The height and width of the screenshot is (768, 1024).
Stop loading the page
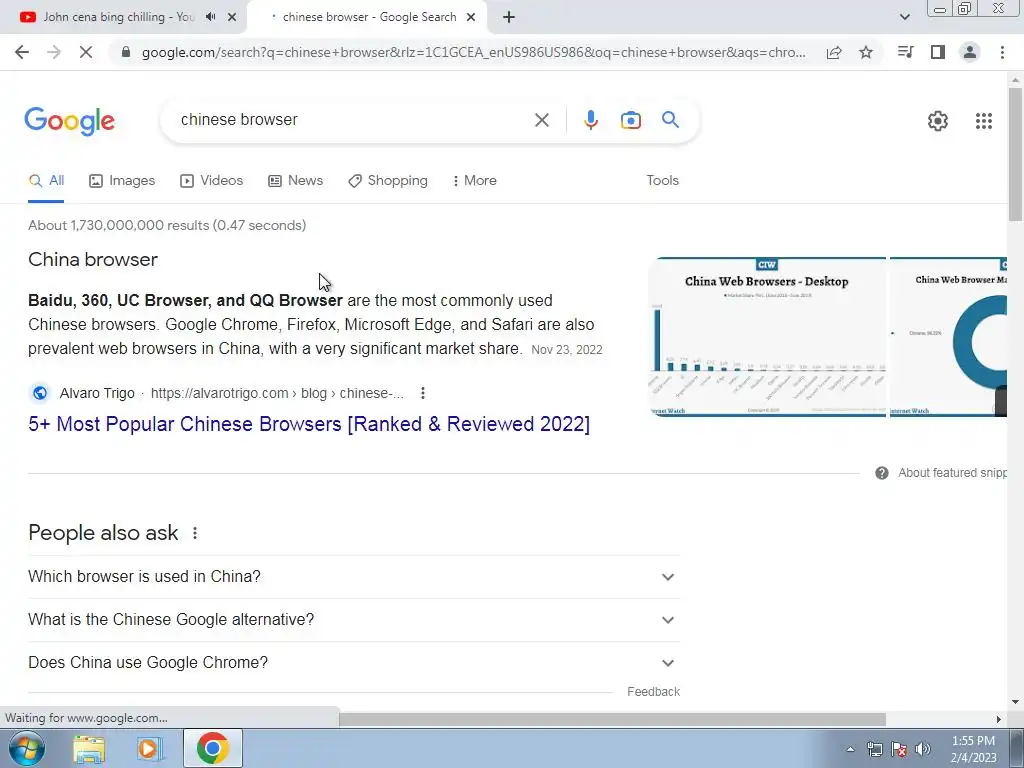[86, 52]
